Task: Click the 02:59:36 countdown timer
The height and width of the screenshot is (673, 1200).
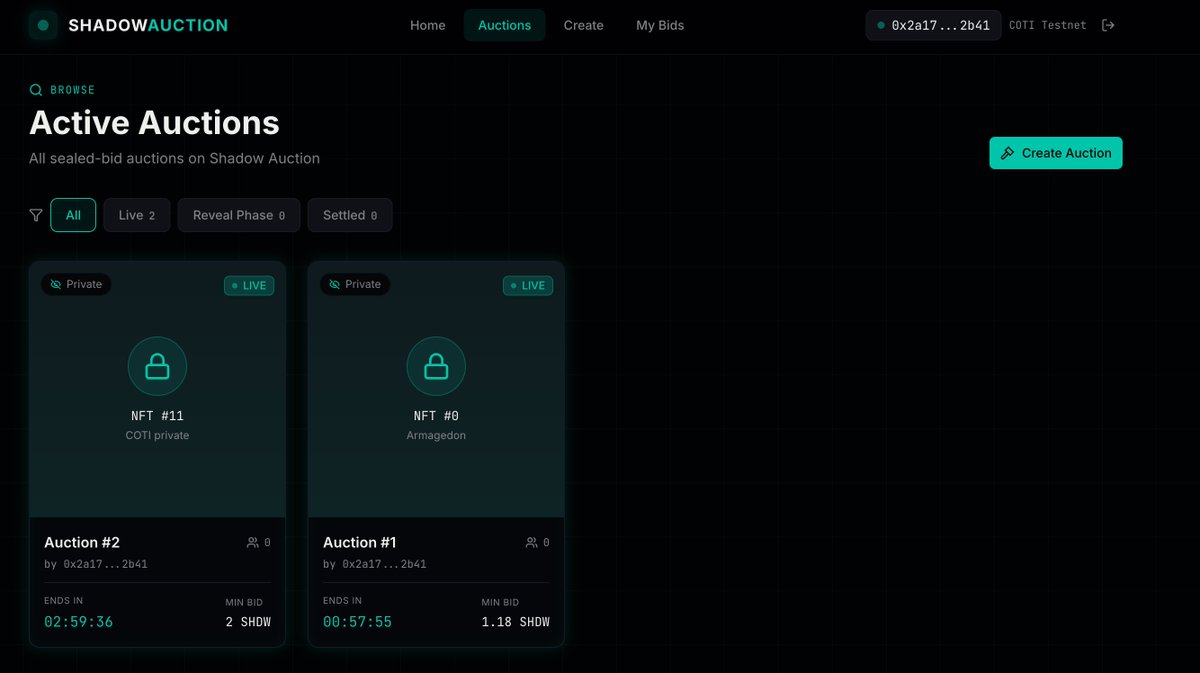Action: pos(79,622)
